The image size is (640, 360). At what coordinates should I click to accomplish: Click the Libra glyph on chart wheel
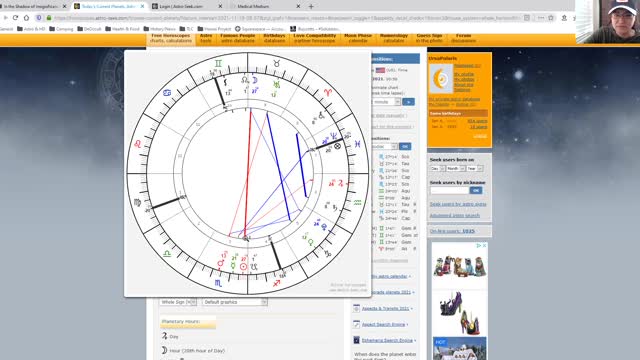click(167, 253)
